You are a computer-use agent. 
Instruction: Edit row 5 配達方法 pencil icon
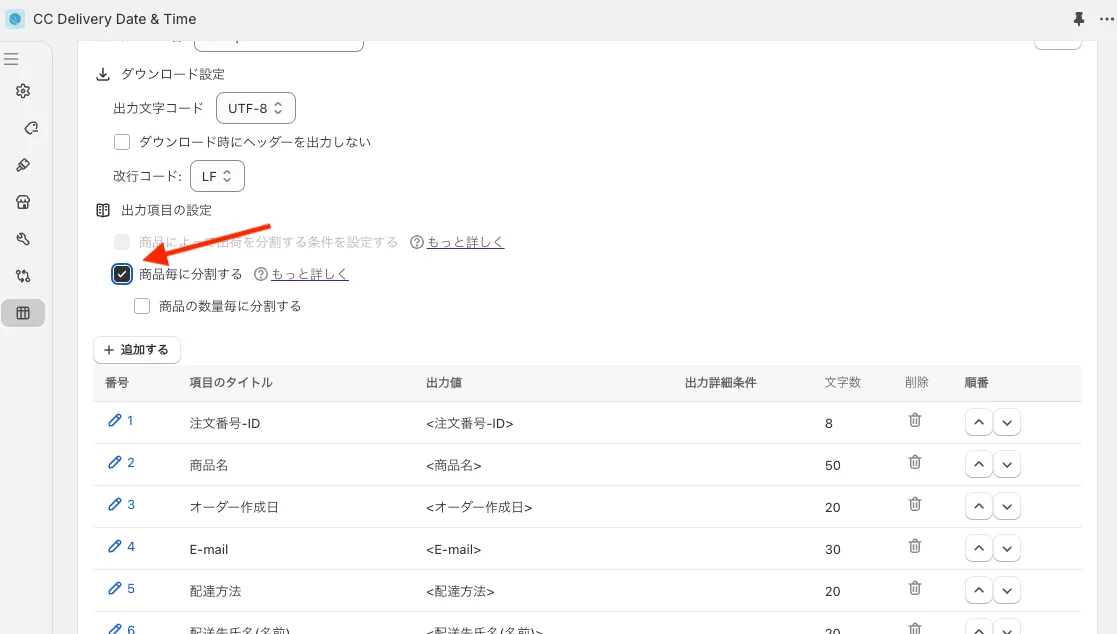(x=114, y=589)
